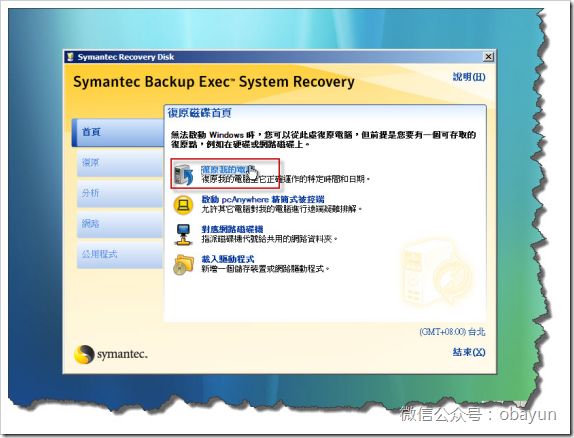The height and width of the screenshot is (438, 574).
Task: Click the 結束(X) exit link
Action: coord(469,352)
